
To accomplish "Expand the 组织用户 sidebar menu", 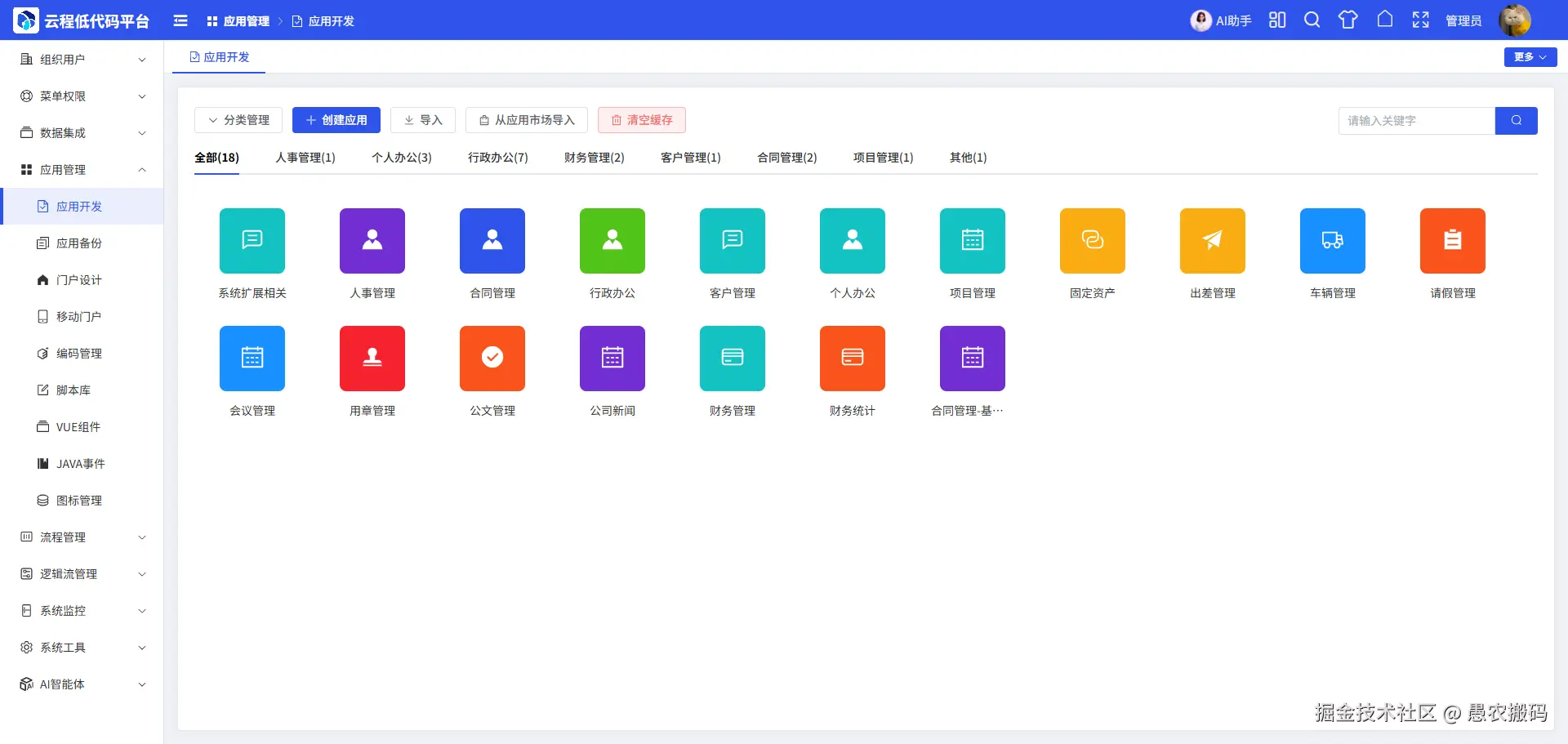I will 82,60.
